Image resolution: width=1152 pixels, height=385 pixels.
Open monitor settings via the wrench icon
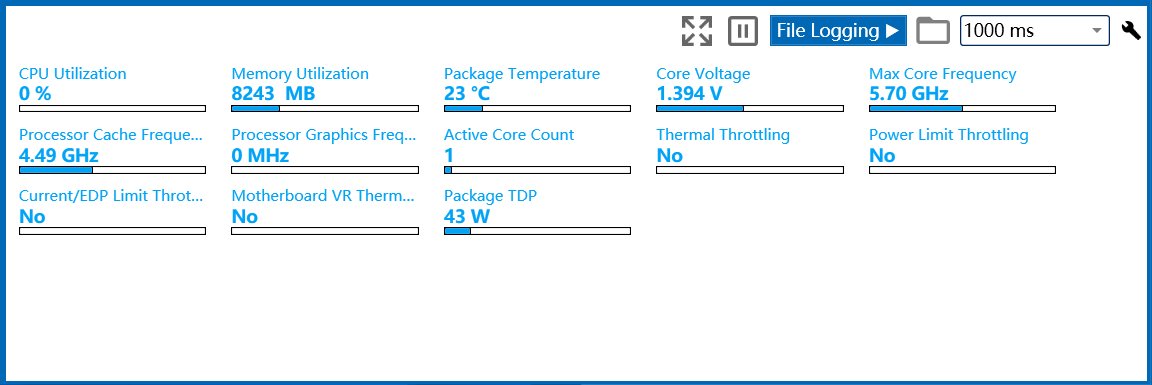point(1131,31)
